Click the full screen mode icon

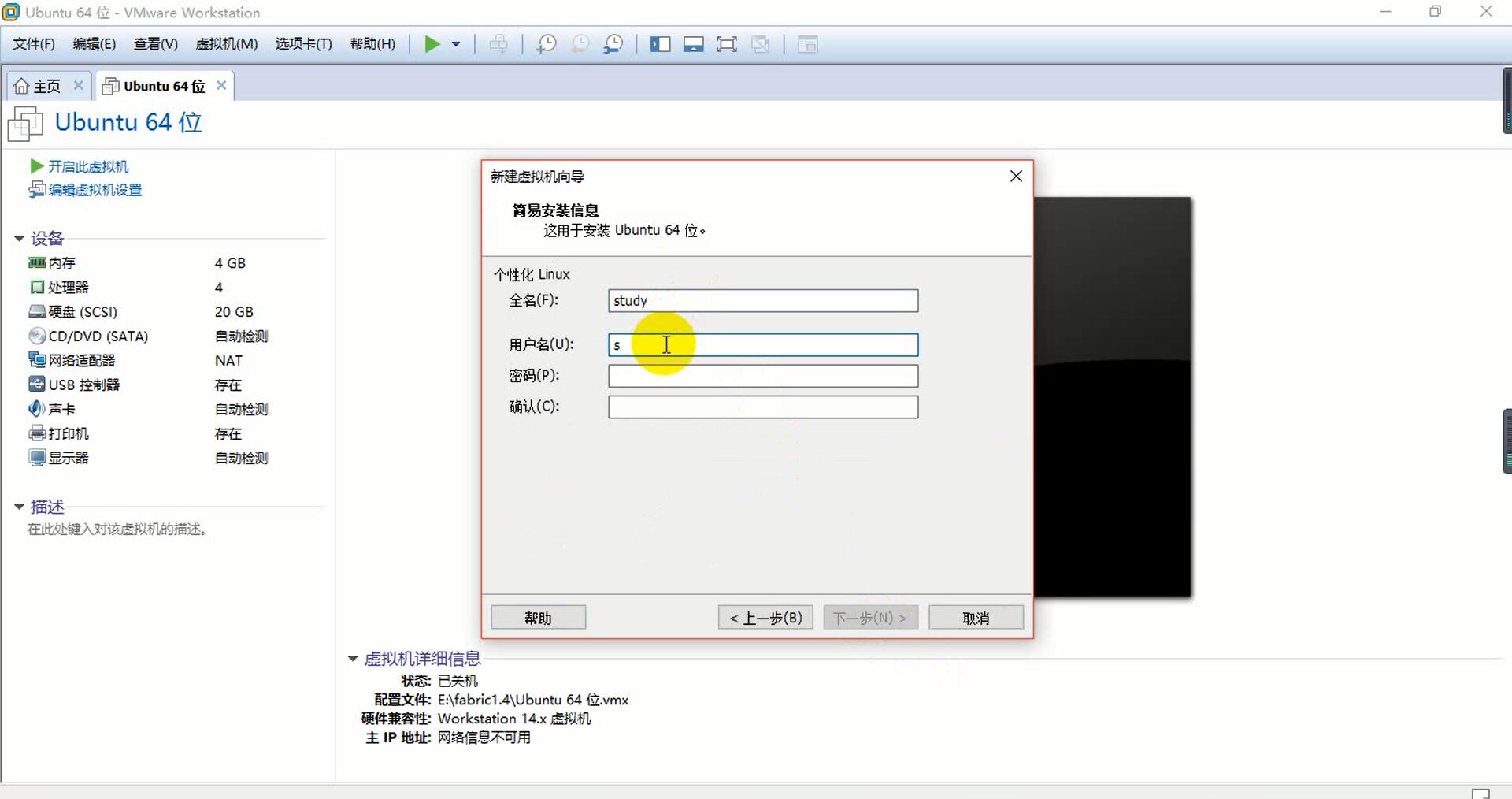(x=727, y=44)
